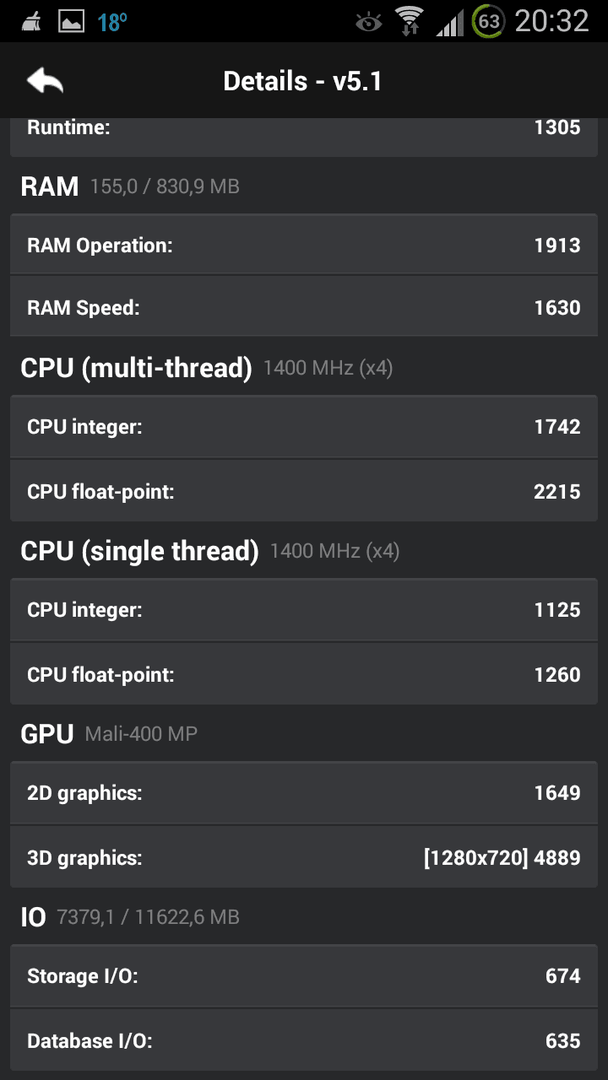The width and height of the screenshot is (608, 1080).
Task: Tap the Wi-Fi status icon
Action: 409,21
